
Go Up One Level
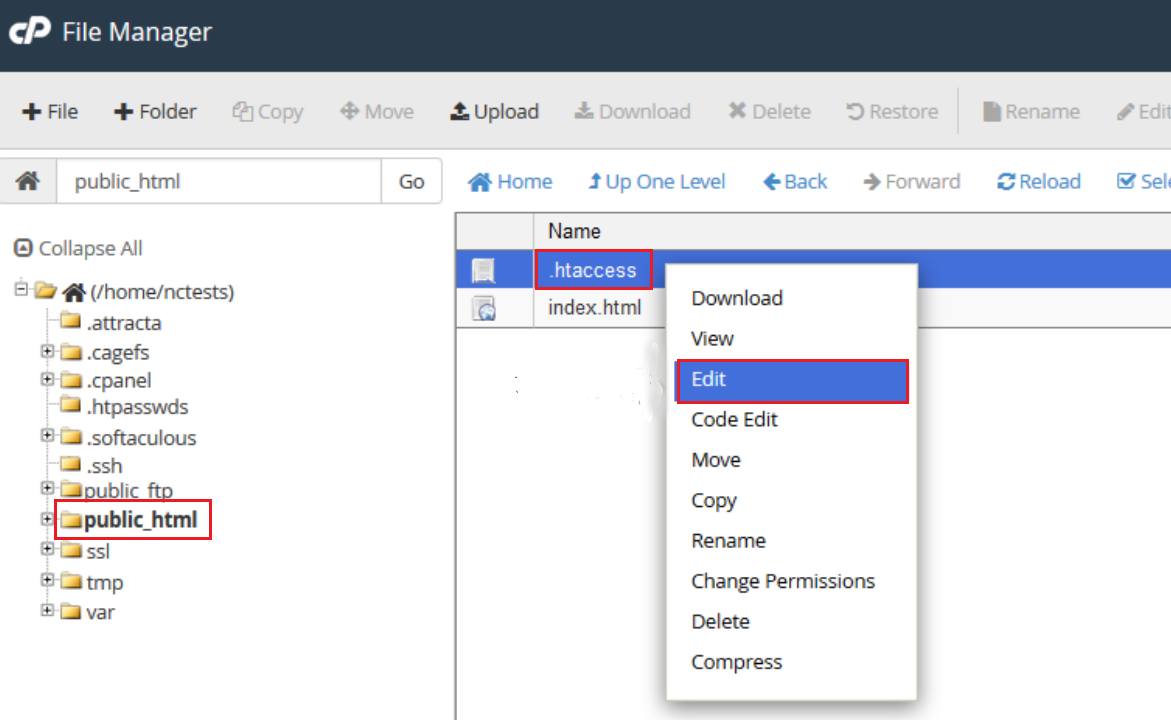[656, 181]
